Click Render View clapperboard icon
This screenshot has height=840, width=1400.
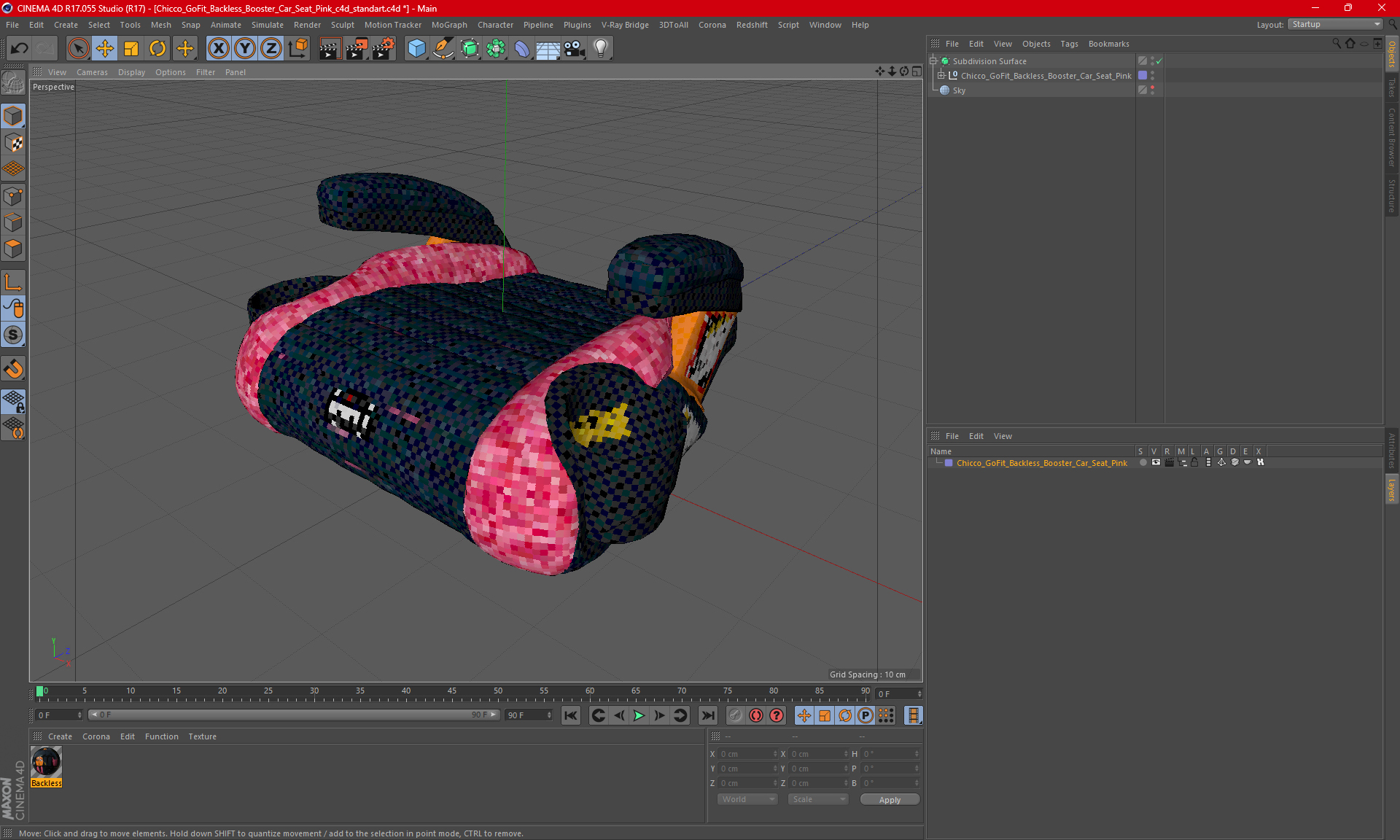(330, 49)
